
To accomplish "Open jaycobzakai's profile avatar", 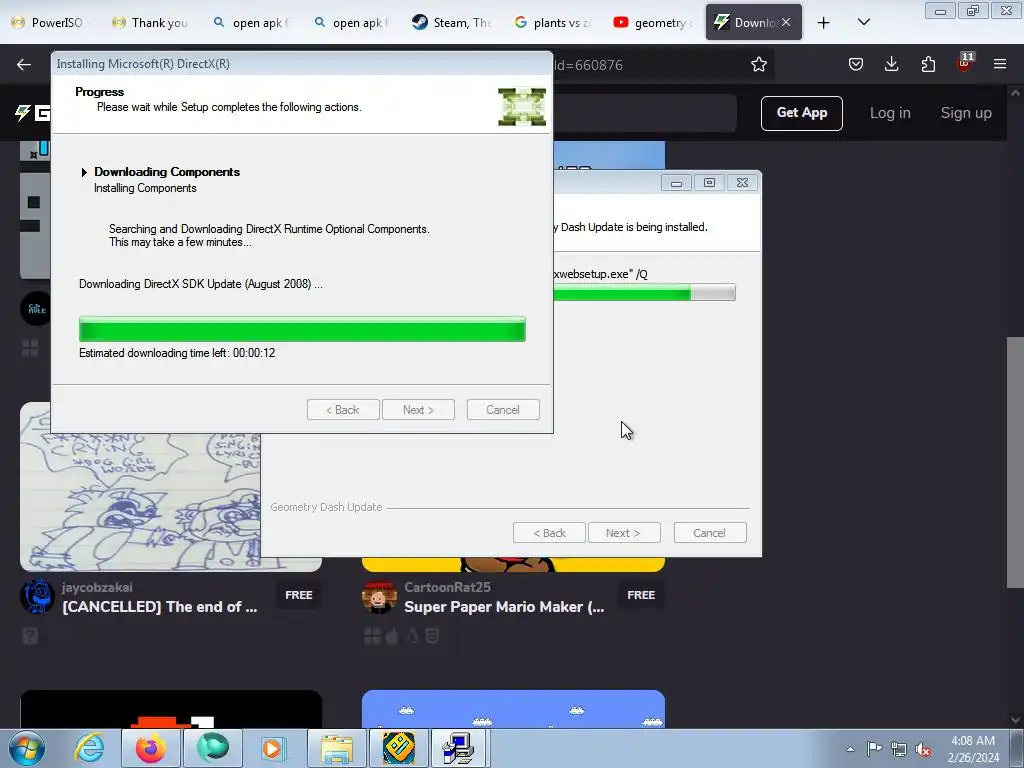I will click(37, 597).
